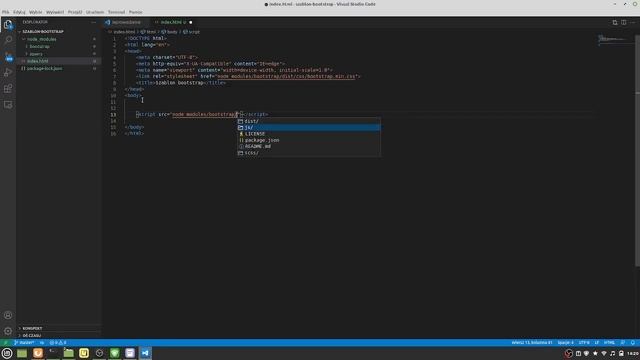Open the Wyświetl menu
Viewport: 640px width, 360px height.
click(55, 12)
